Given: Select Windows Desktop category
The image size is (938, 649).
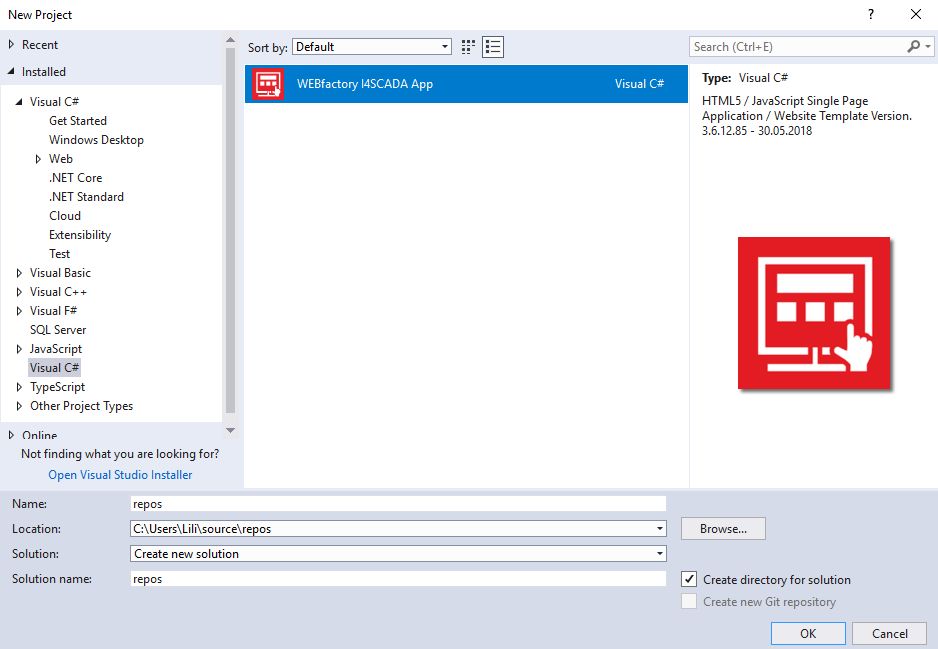Looking at the screenshot, I should click(x=96, y=140).
